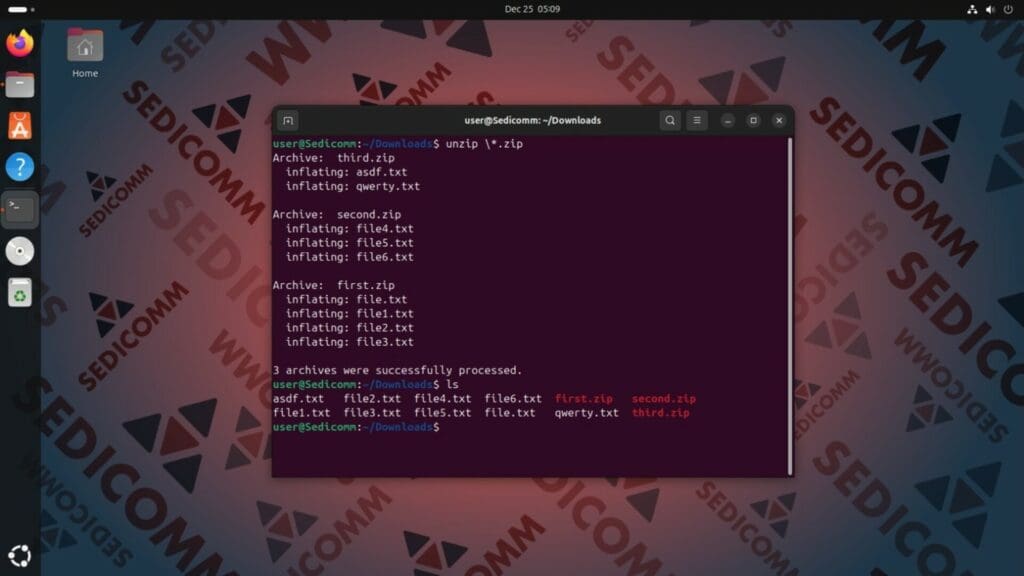The height and width of the screenshot is (576, 1024).
Task: Select the active Terminal icon in the dock
Action: pyautogui.click(x=20, y=209)
